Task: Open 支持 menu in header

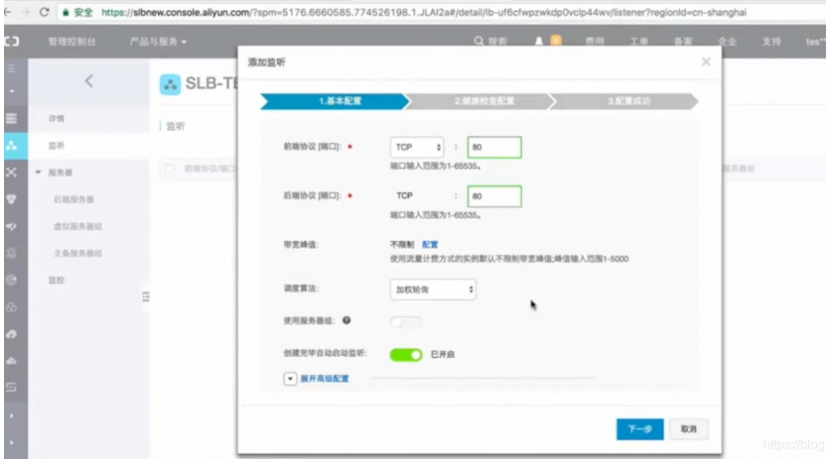Action: [x=771, y=42]
